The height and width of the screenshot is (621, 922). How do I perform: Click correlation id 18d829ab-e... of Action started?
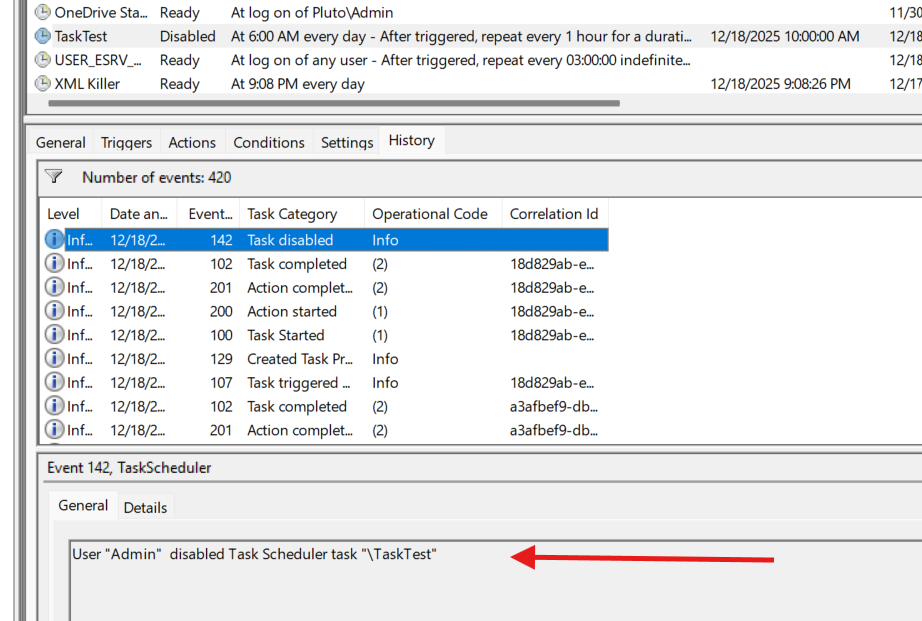(552, 310)
